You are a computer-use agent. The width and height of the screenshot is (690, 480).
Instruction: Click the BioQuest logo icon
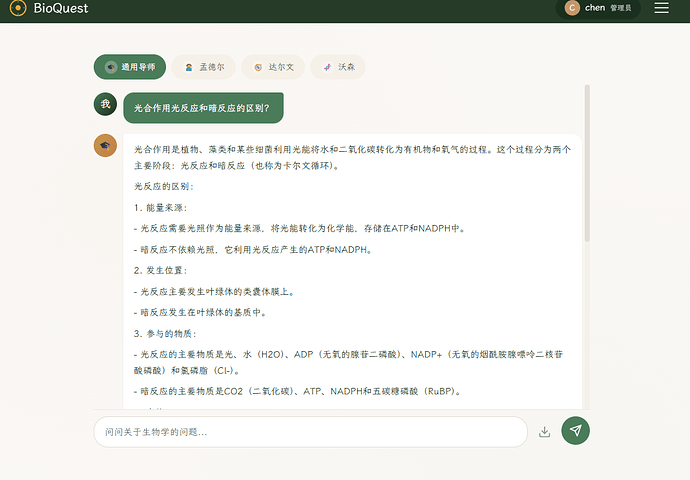tap(18, 8)
